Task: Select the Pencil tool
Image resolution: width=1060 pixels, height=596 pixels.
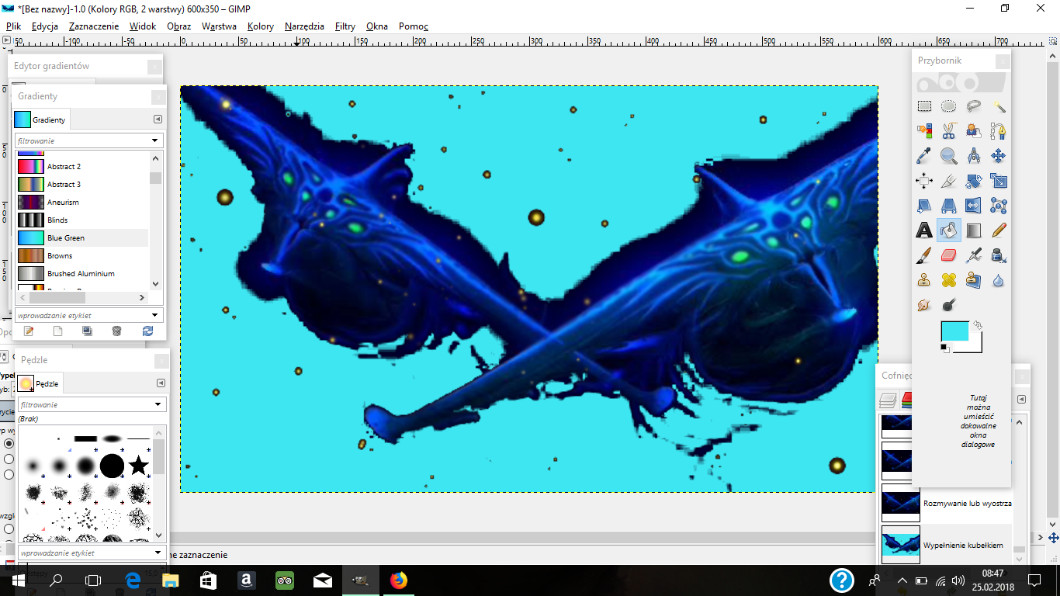Action: click(998, 231)
